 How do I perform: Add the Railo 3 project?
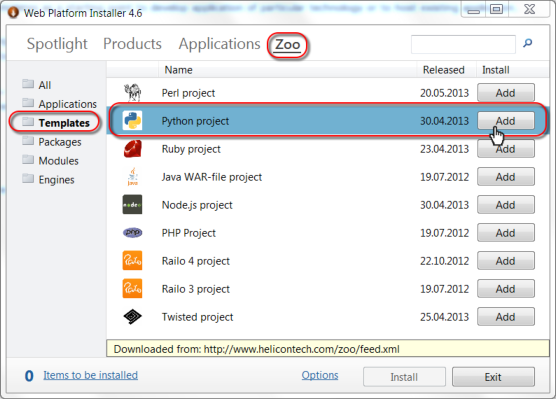tap(506, 289)
